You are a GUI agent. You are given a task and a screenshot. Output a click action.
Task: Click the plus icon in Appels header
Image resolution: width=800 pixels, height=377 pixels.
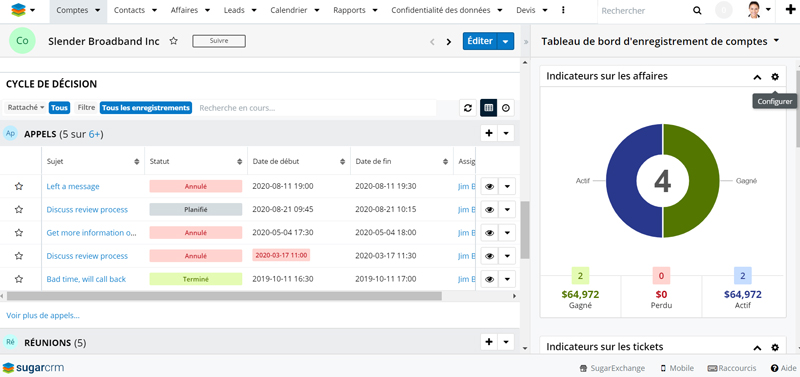[489, 133]
